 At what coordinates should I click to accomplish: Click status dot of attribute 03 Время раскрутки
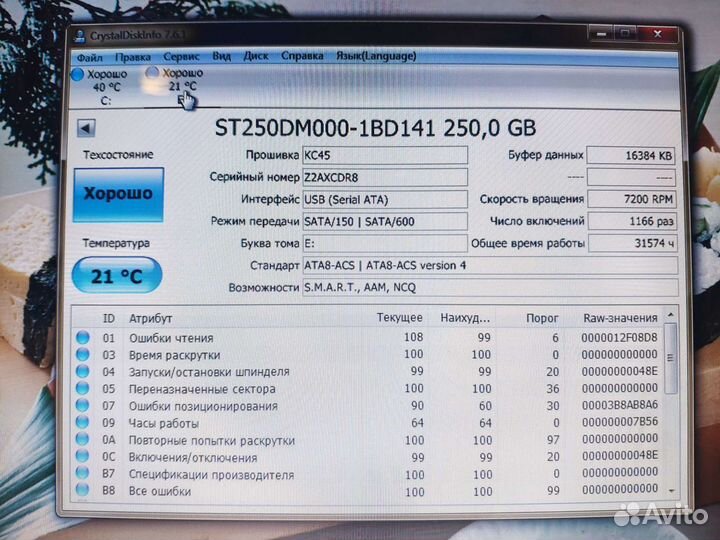tap(83, 354)
